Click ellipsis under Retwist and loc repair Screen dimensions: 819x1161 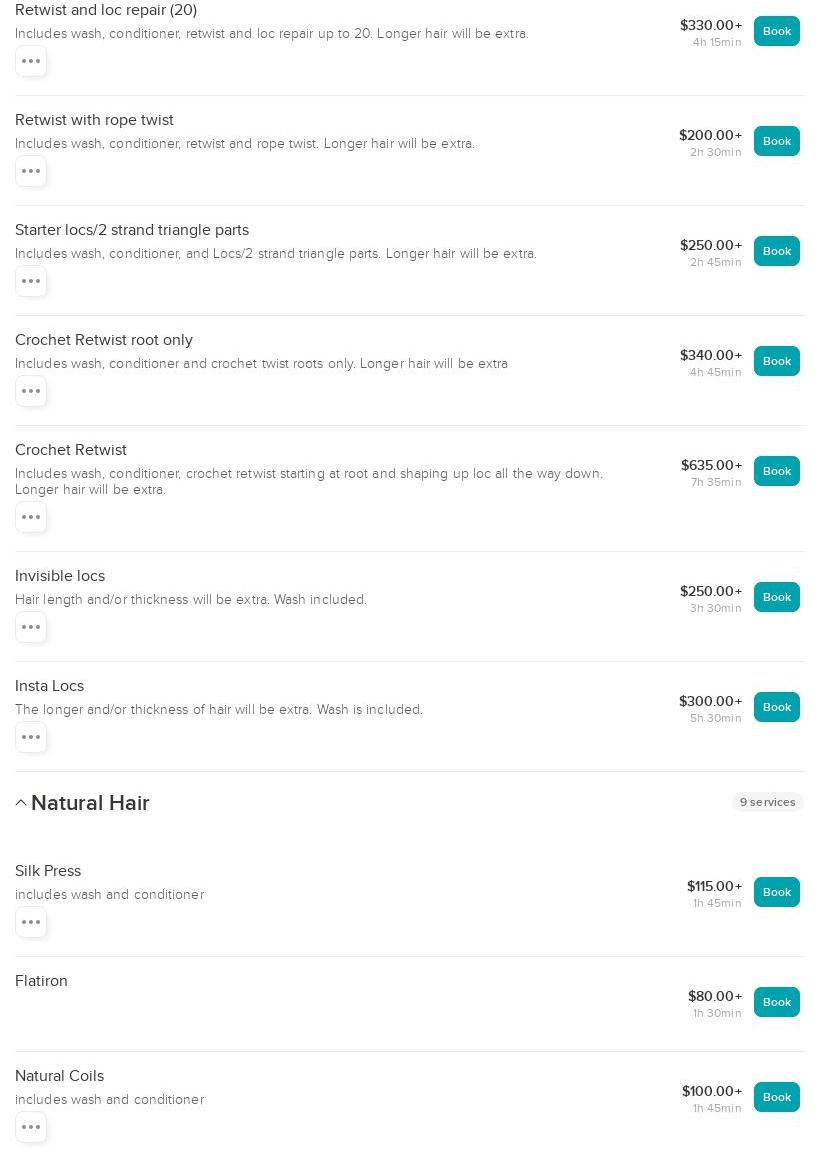click(x=31, y=61)
